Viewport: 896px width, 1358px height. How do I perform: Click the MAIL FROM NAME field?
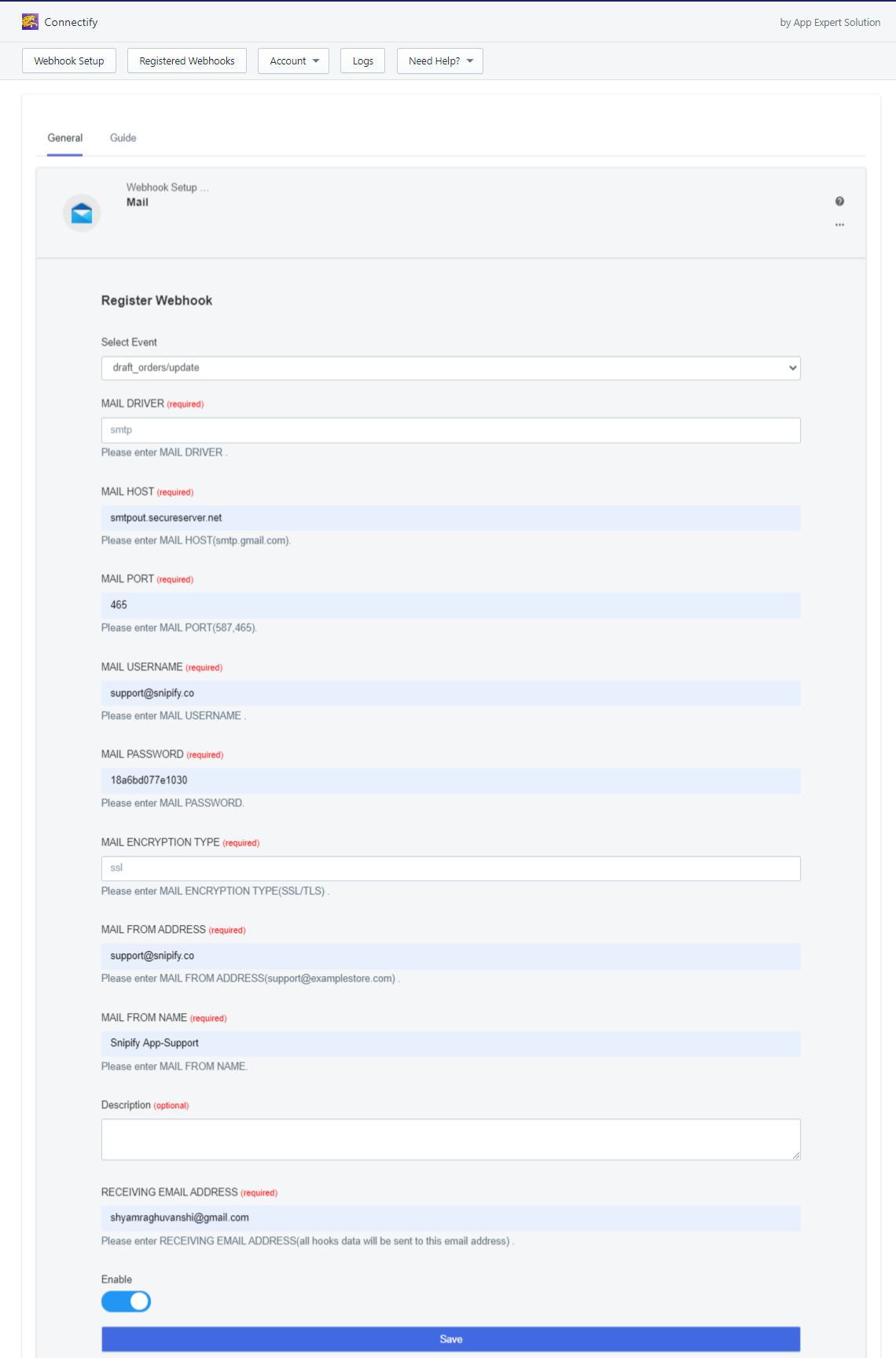pos(451,1044)
